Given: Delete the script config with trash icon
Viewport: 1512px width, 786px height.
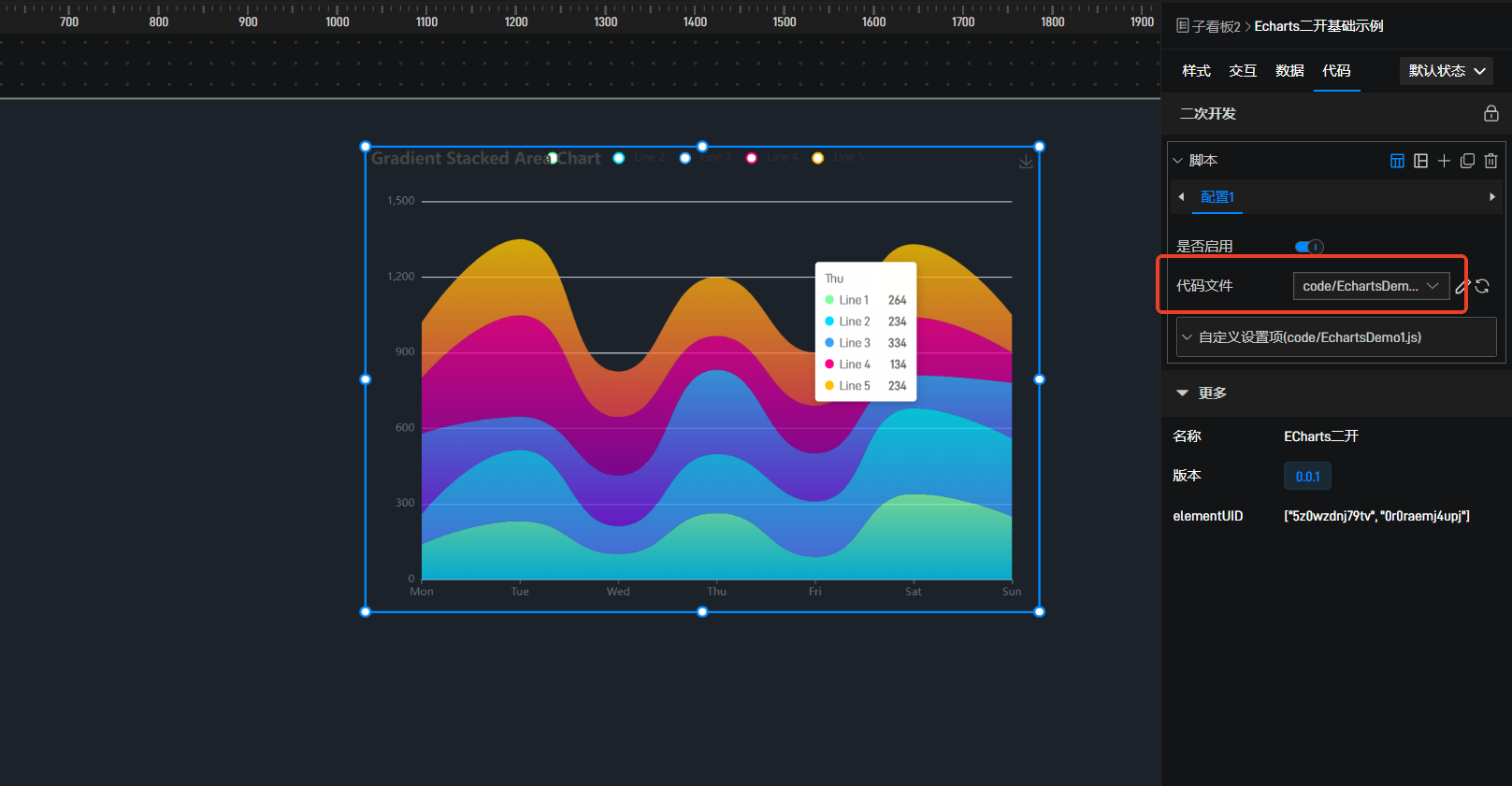Looking at the screenshot, I should click(x=1490, y=161).
